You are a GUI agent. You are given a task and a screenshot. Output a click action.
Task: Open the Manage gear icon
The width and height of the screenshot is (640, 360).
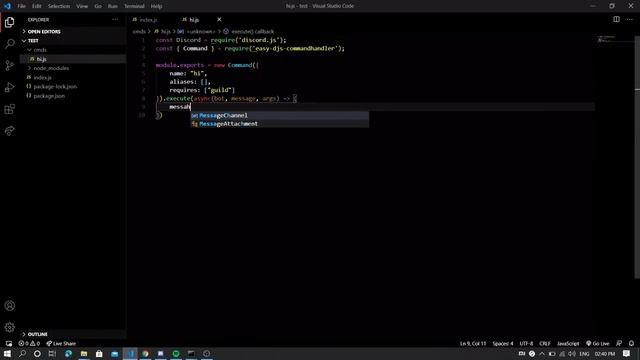coord(10,327)
